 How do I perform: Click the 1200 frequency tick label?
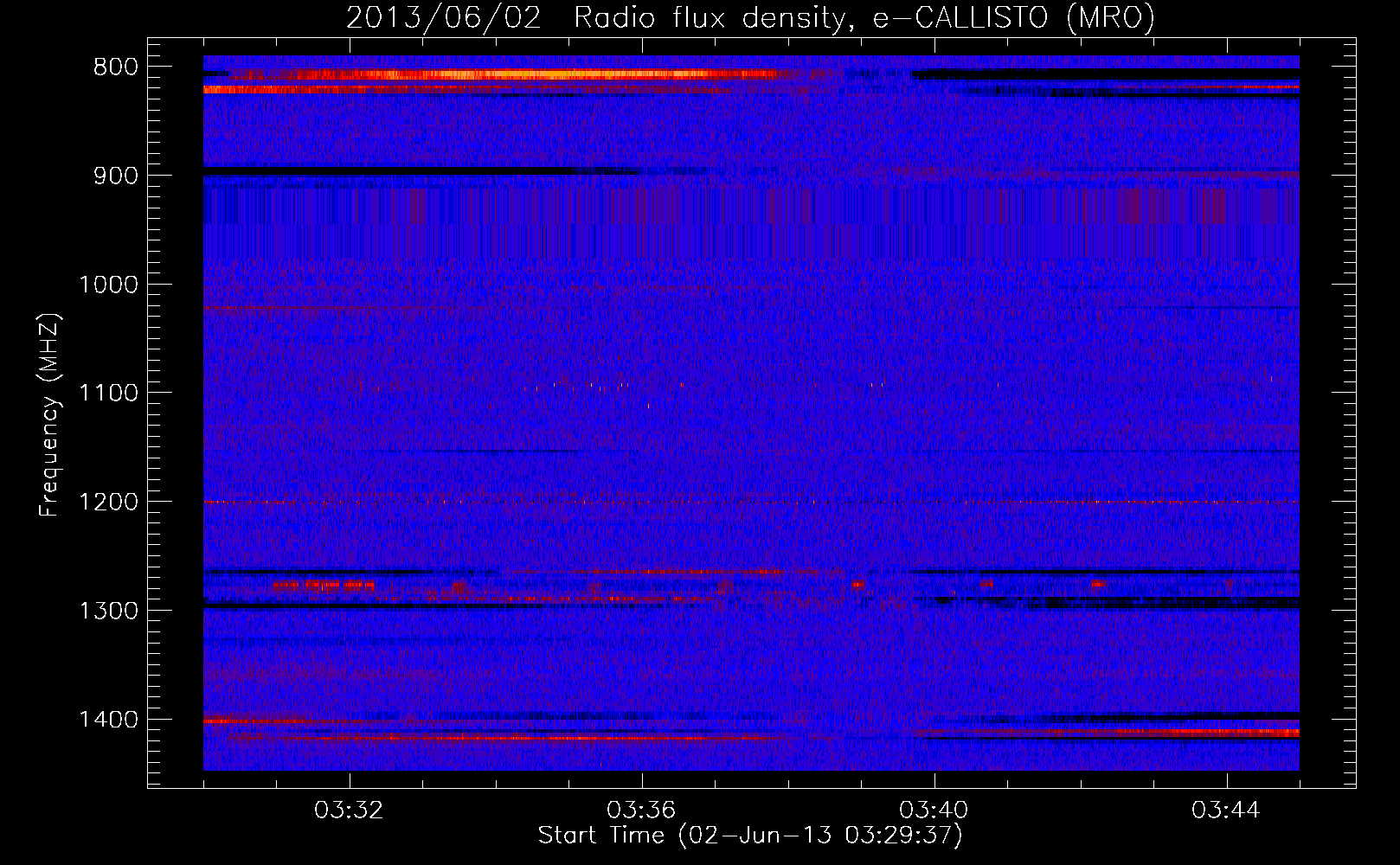tap(108, 503)
